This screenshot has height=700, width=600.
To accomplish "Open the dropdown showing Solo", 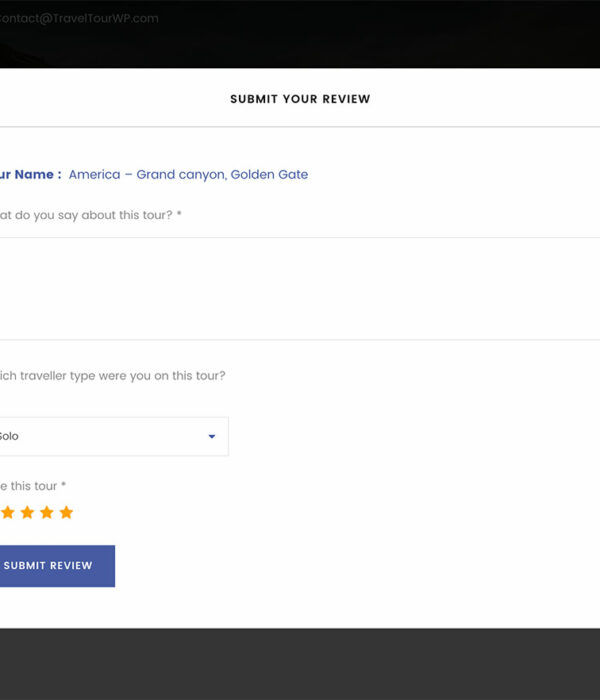I will [x=110, y=437].
